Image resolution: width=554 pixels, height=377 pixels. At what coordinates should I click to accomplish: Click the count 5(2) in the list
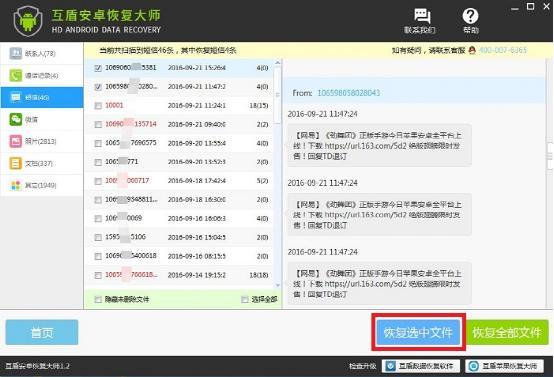click(x=263, y=181)
